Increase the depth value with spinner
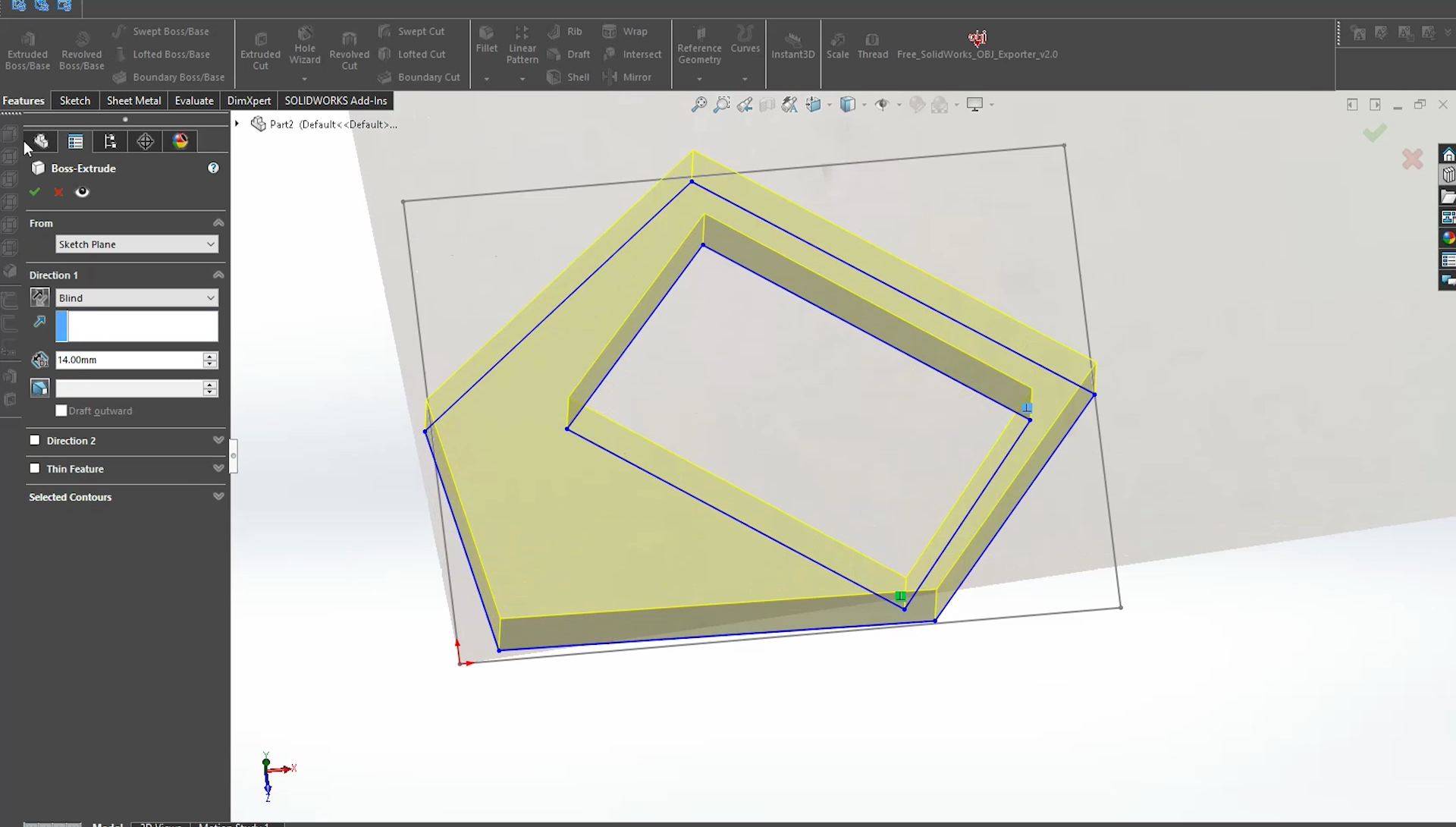 point(210,355)
